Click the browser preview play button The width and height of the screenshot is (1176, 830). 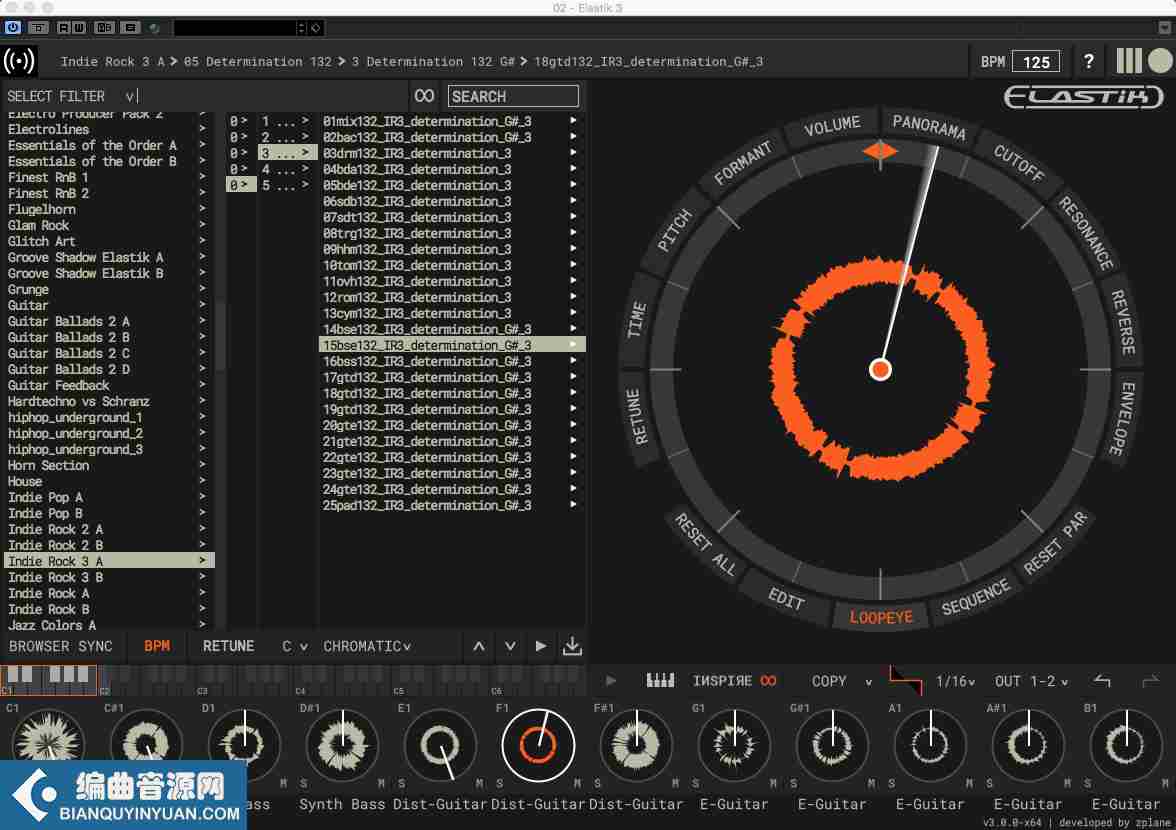541,646
